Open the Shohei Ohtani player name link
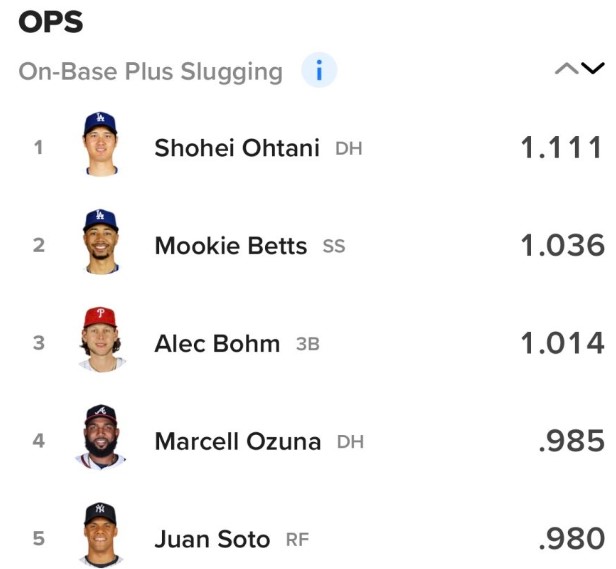The width and height of the screenshot is (616, 569). tap(237, 148)
